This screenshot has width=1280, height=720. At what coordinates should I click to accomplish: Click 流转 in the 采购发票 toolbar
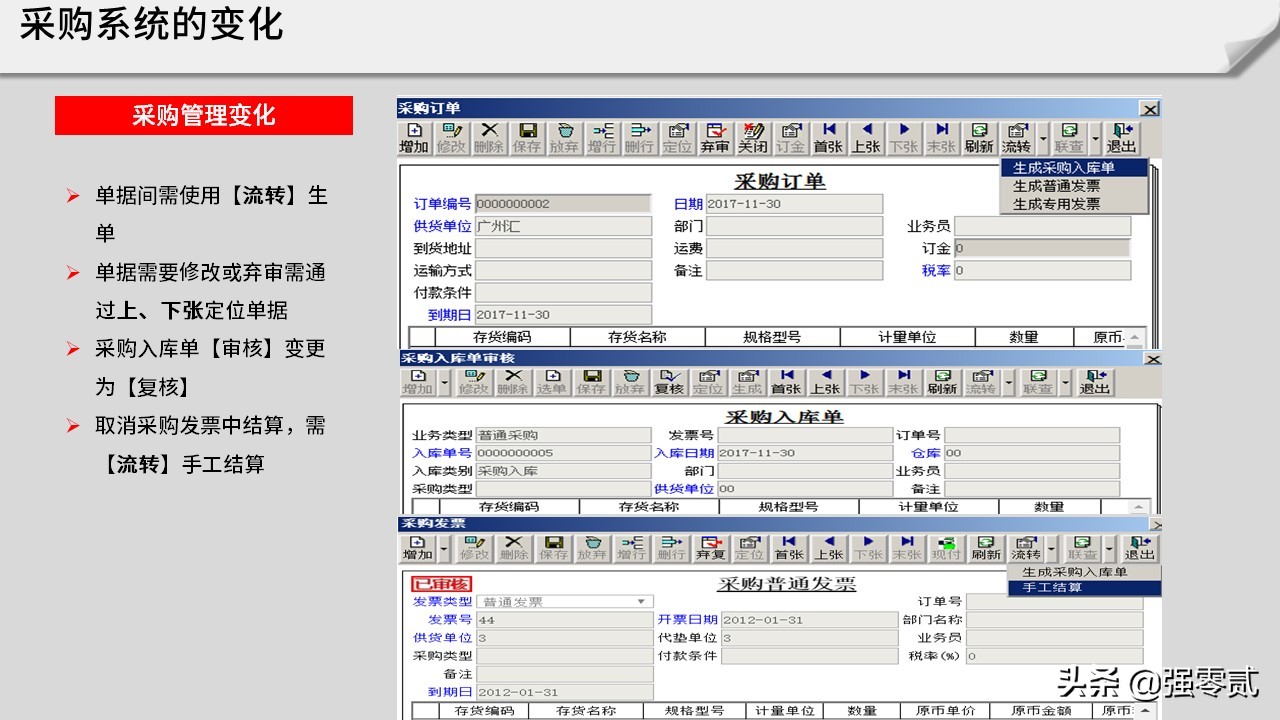click(1026, 548)
